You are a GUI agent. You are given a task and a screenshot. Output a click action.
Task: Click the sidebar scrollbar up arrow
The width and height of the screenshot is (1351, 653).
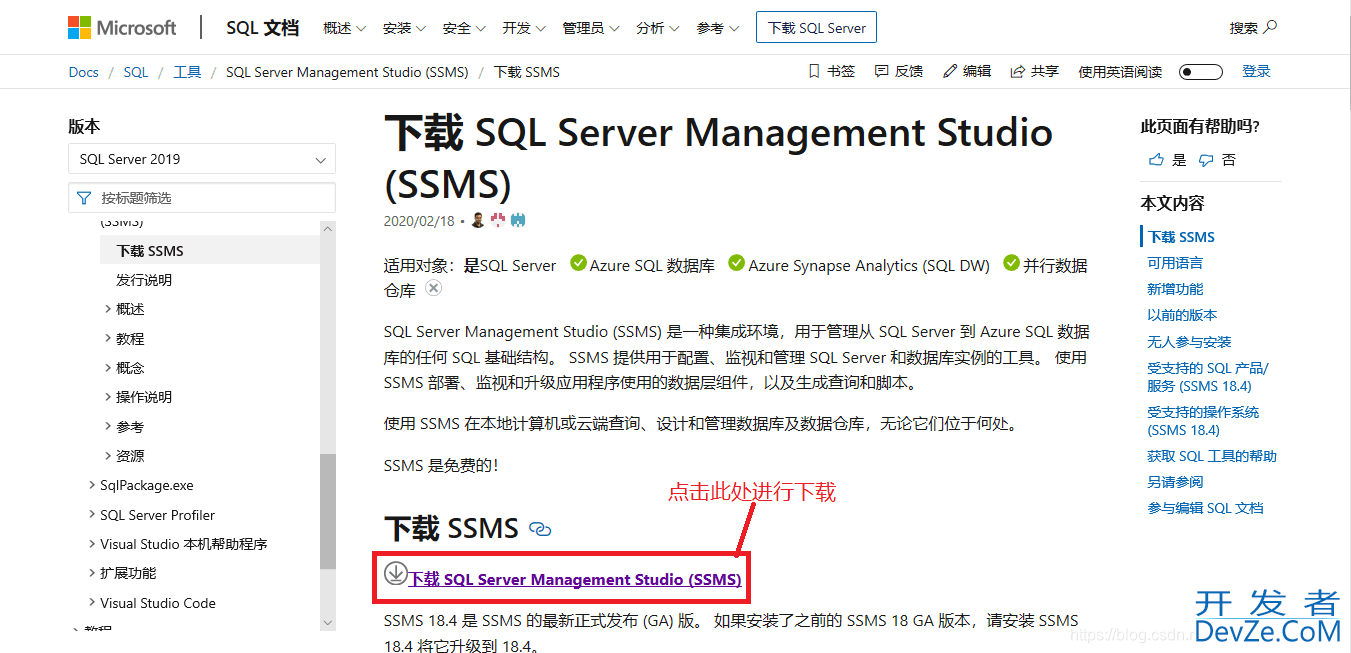click(328, 229)
